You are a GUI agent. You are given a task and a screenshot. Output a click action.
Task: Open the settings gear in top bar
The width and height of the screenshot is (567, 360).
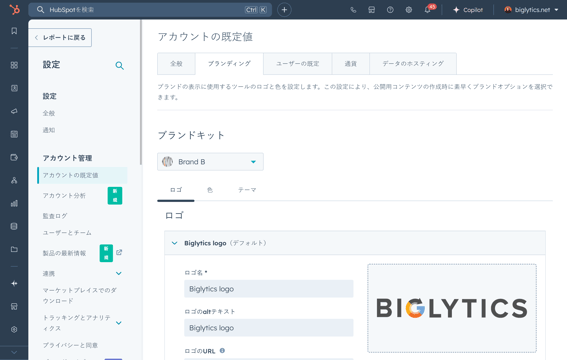pos(409,10)
